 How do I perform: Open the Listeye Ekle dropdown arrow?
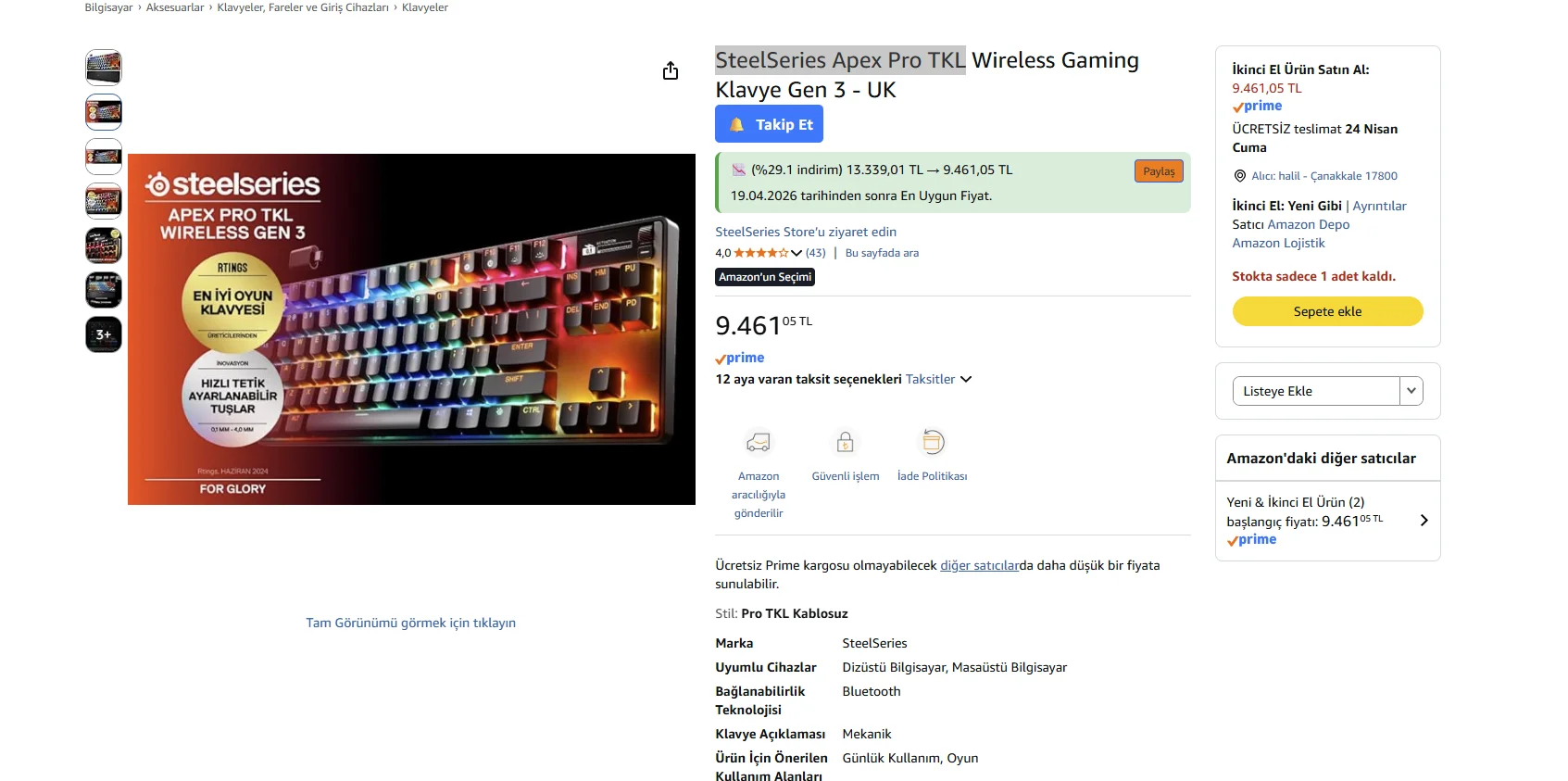[x=1411, y=391]
